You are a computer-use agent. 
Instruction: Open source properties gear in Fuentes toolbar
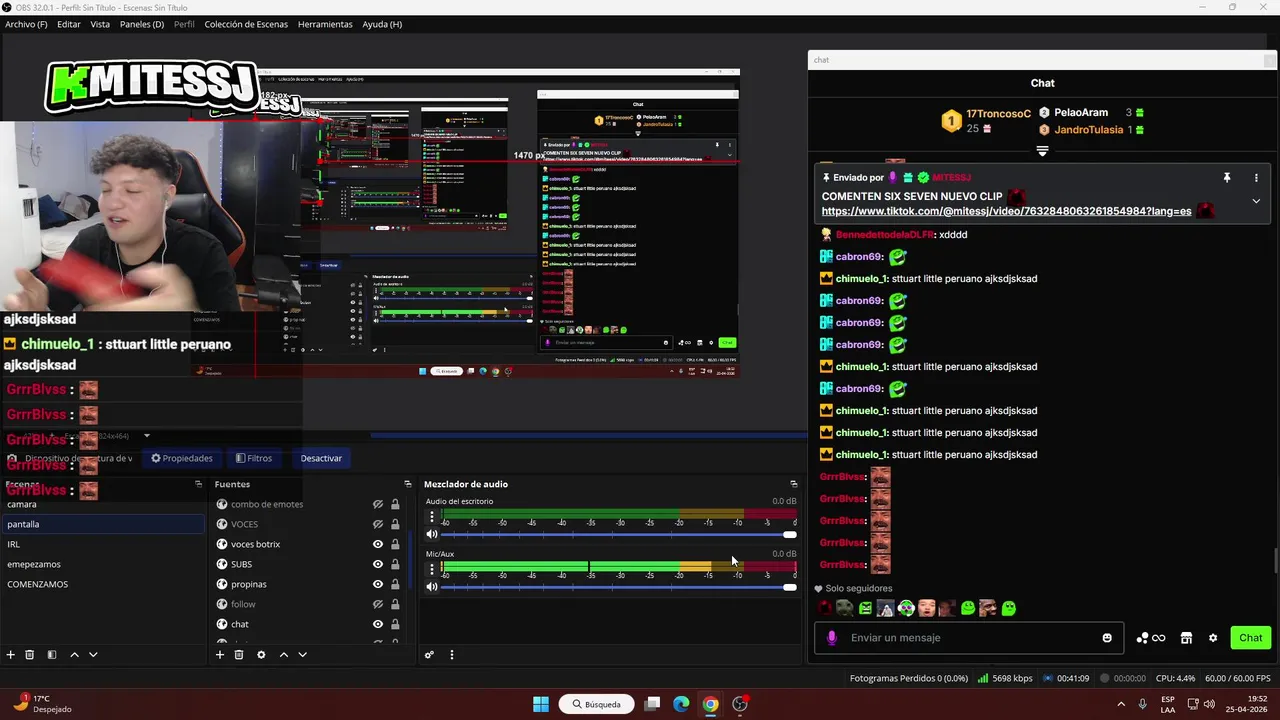click(261, 655)
